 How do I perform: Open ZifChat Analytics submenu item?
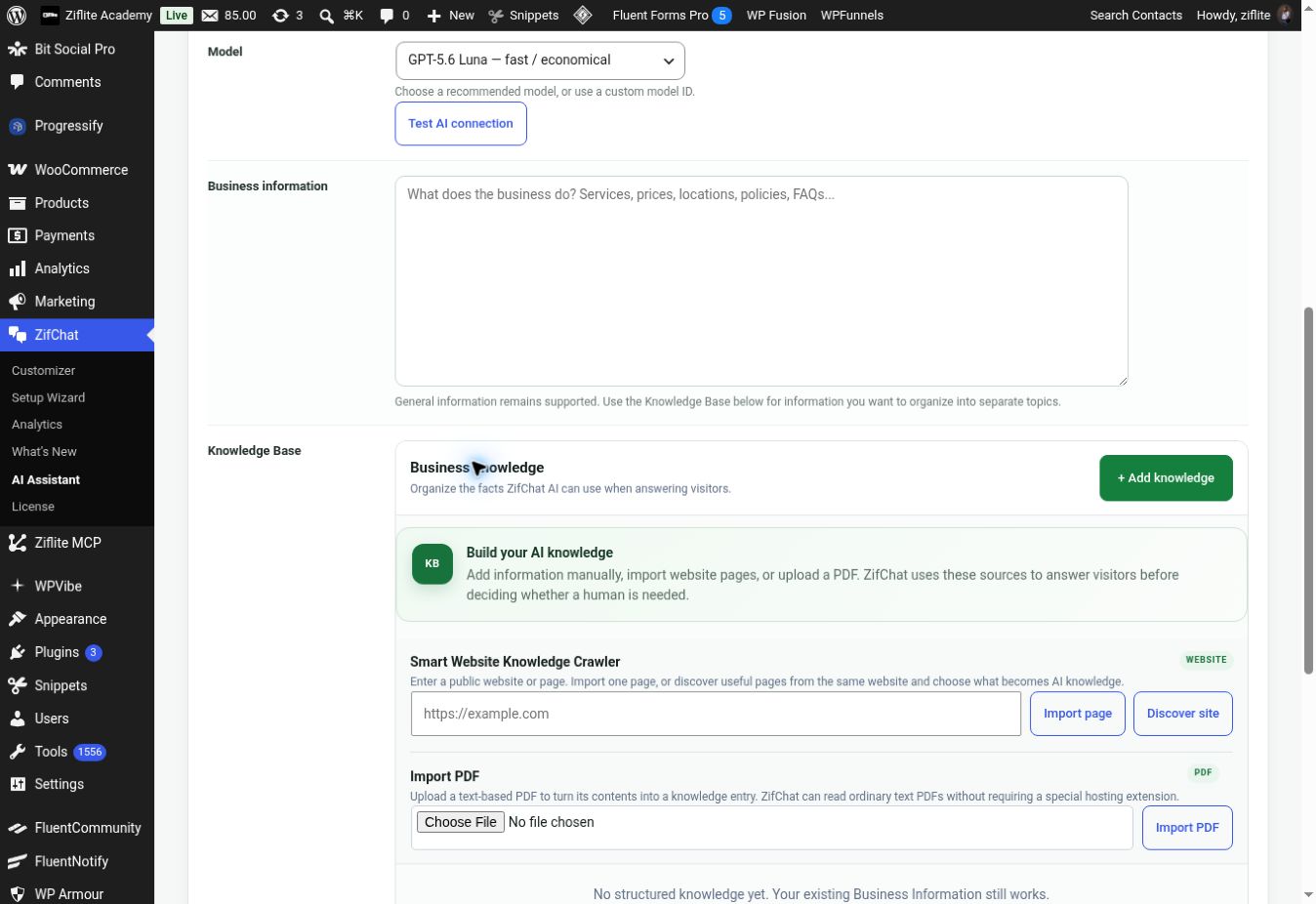click(x=37, y=425)
